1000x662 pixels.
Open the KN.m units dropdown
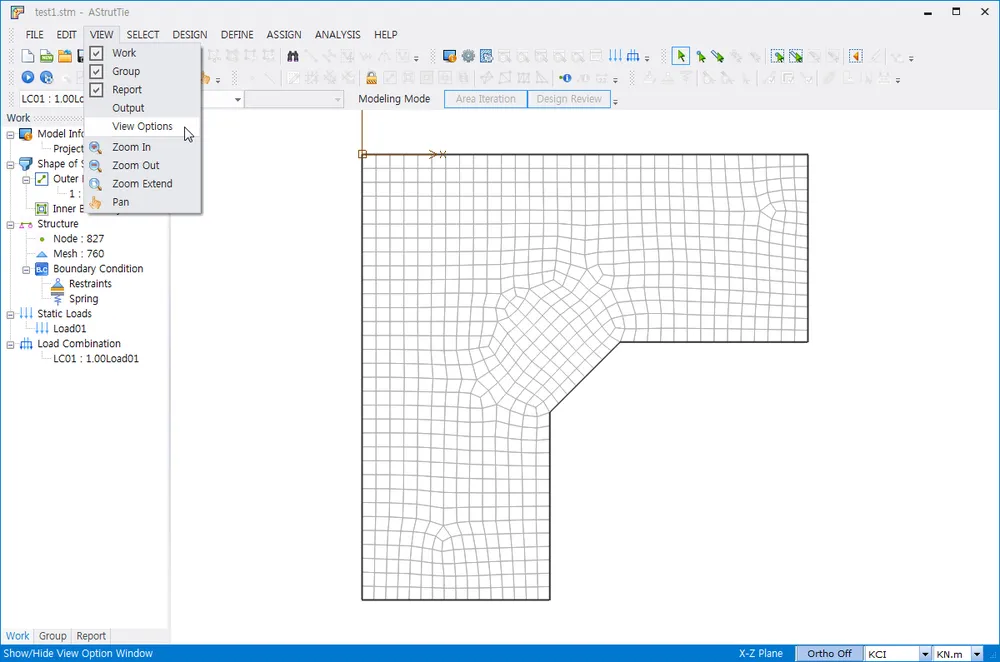[976, 654]
